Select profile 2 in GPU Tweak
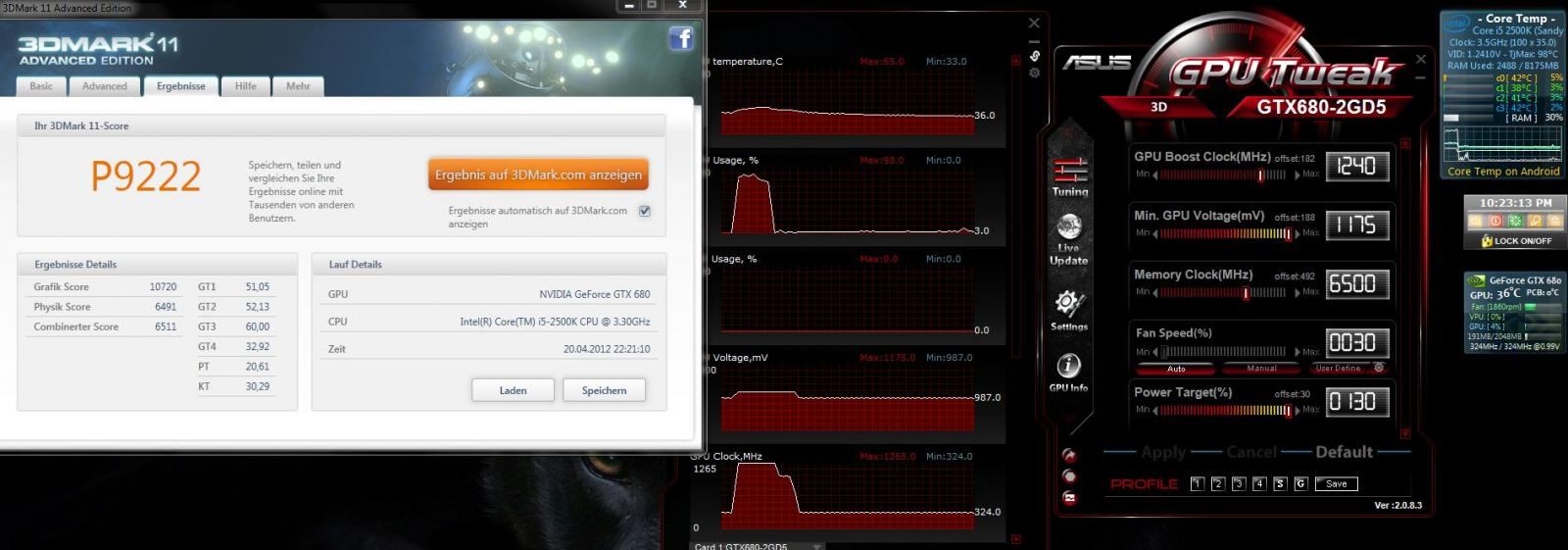The width and height of the screenshot is (1568, 550). [1217, 484]
